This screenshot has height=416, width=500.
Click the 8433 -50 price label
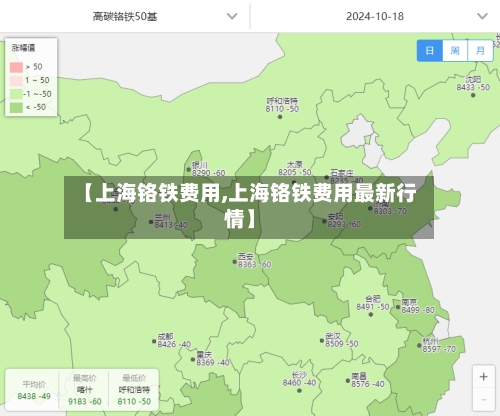tap(473, 87)
